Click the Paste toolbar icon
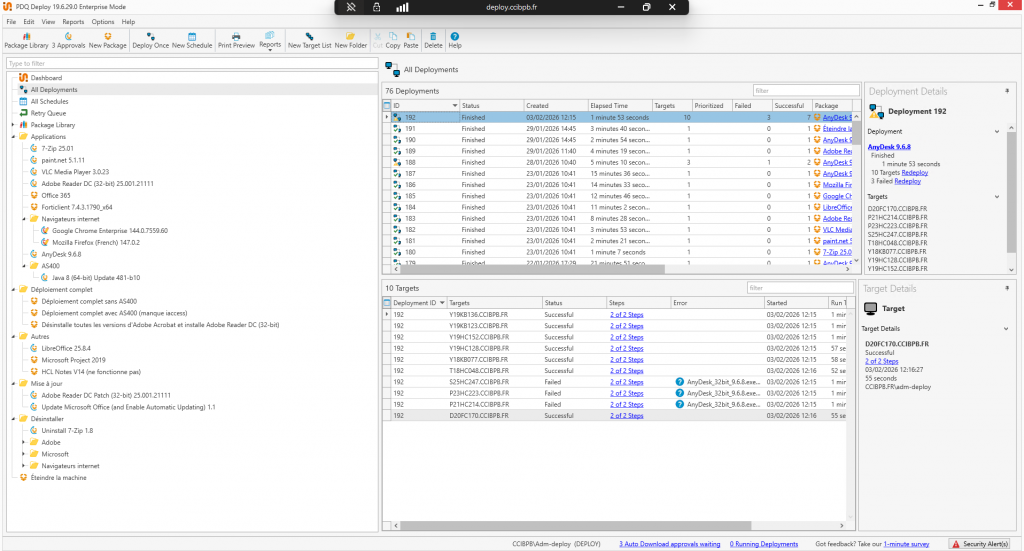The height and width of the screenshot is (551, 1024). (x=411, y=40)
